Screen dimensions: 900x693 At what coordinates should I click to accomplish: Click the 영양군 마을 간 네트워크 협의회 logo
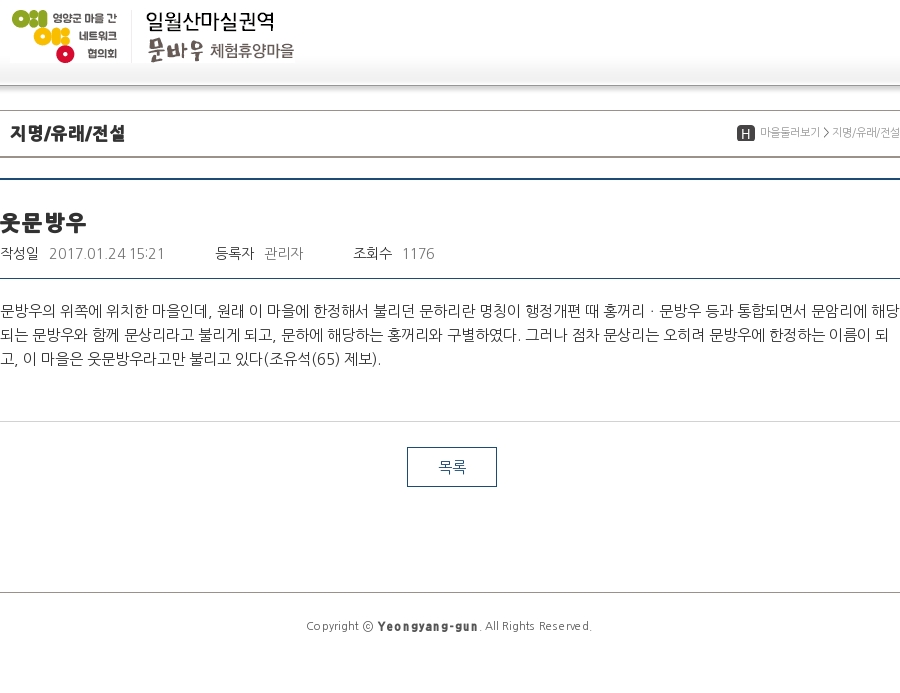64,36
